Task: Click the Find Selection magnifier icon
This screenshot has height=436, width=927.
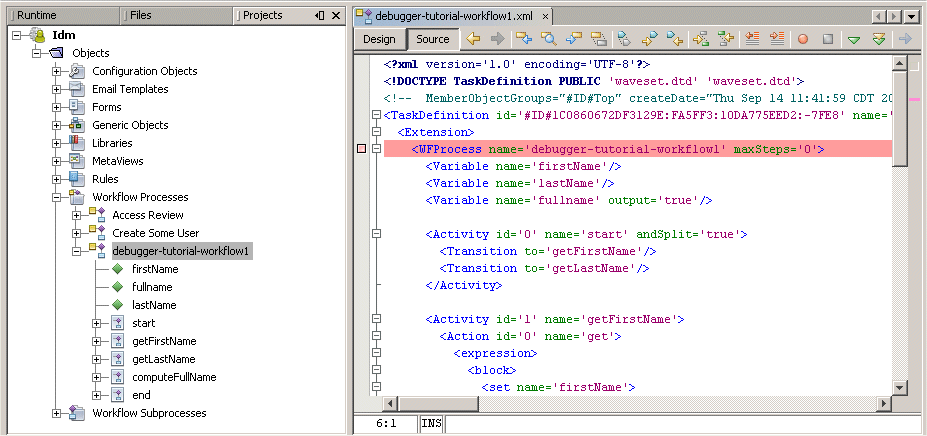Action: (x=549, y=39)
